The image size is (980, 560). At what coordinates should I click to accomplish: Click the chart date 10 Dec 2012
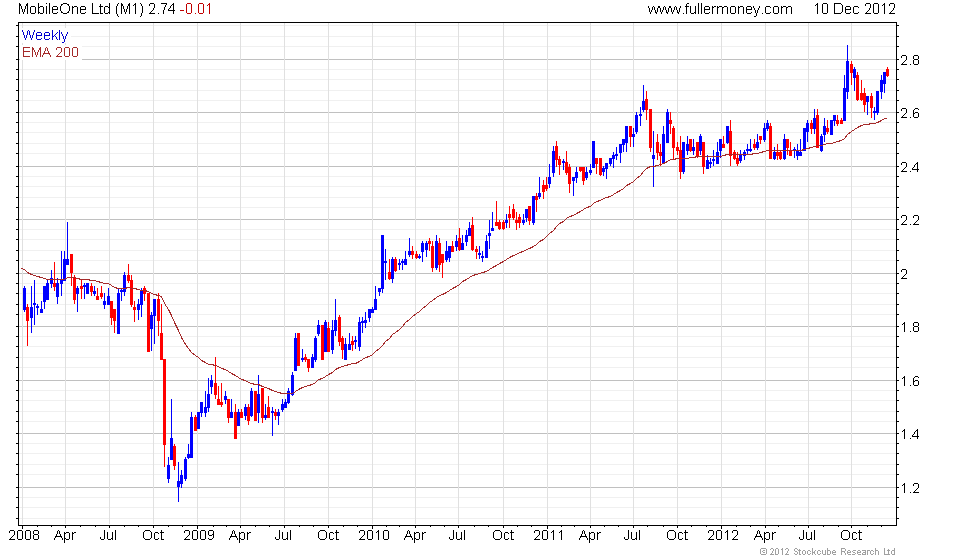click(x=854, y=9)
